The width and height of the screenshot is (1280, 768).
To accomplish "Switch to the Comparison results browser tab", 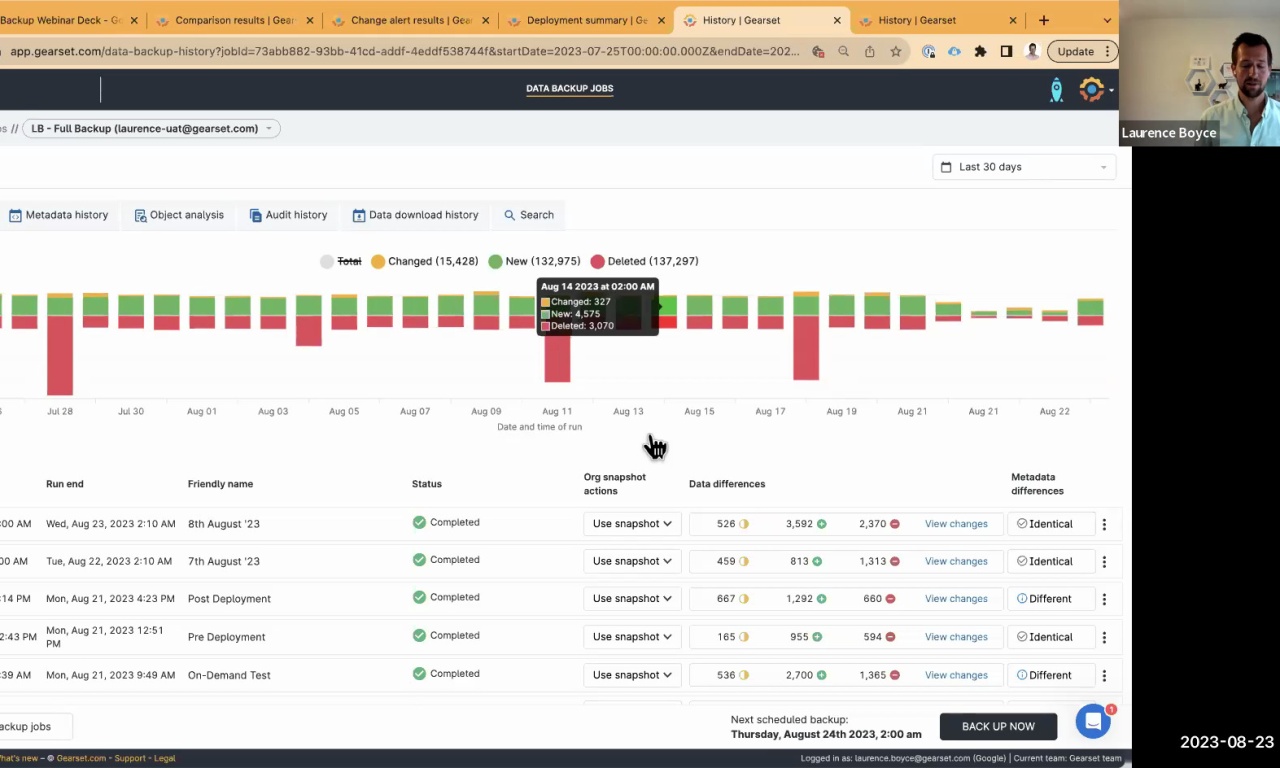I will click(235, 20).
